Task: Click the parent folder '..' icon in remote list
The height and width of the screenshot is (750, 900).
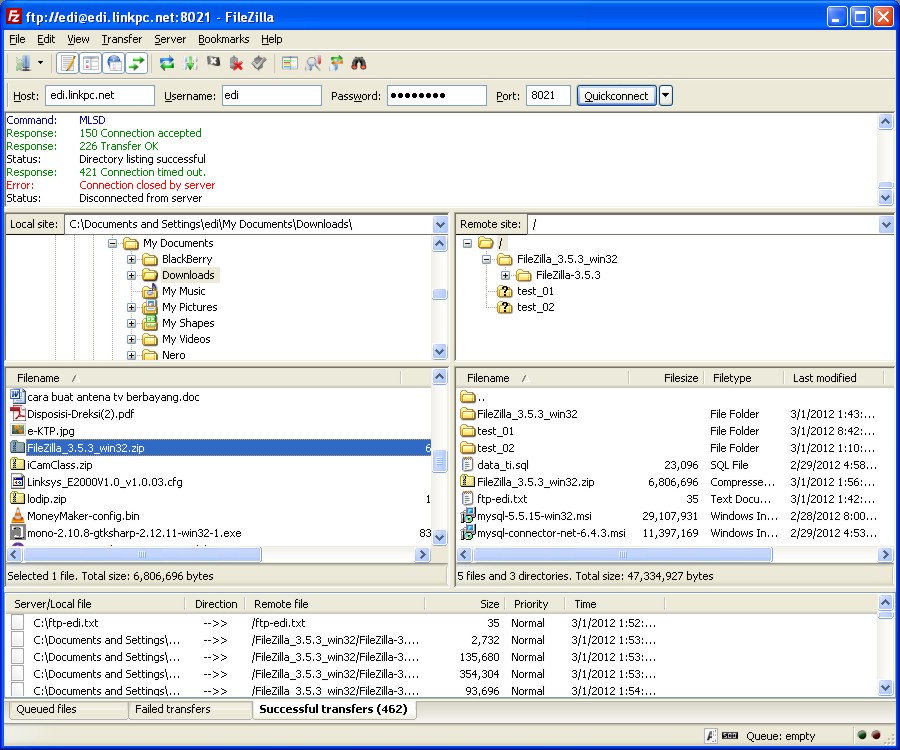Action: pos(468,397)
